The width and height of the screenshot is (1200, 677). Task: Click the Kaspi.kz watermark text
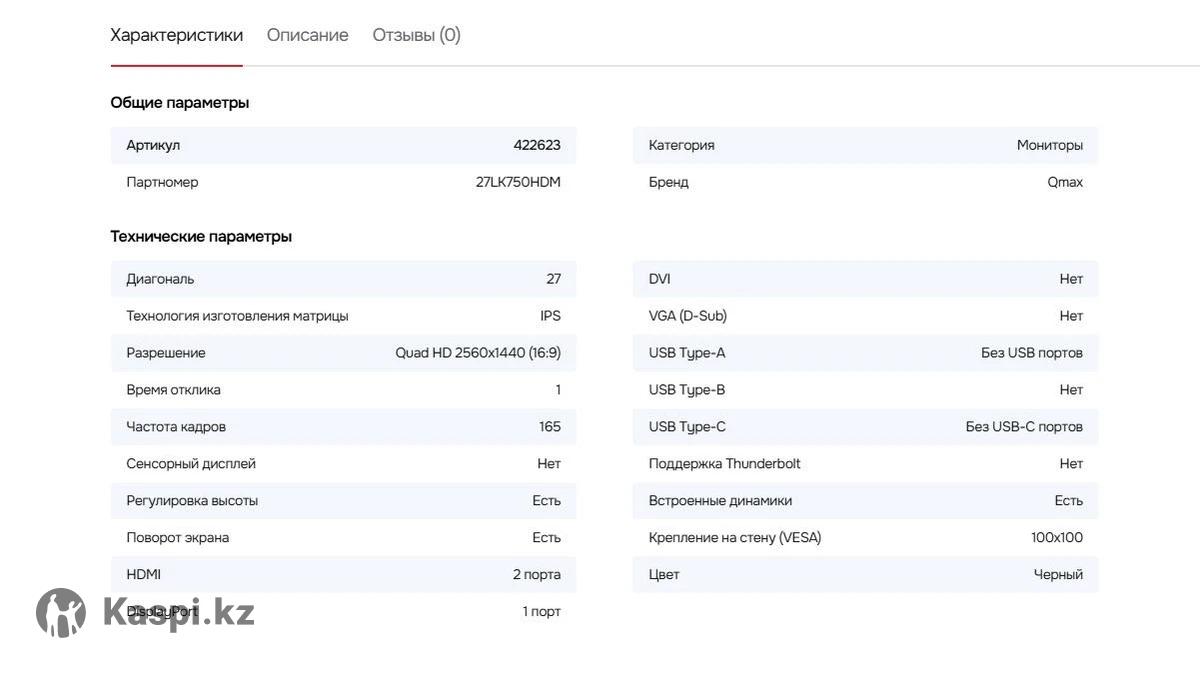coord(178,612)
